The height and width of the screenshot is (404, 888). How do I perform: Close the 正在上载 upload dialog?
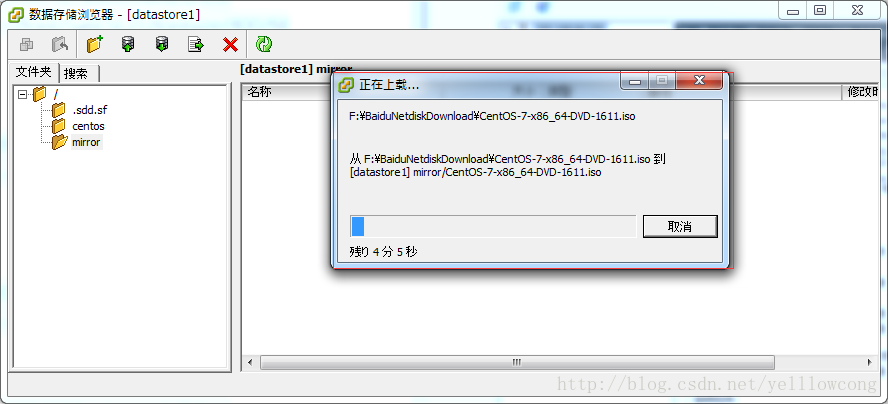click(699, 80)
